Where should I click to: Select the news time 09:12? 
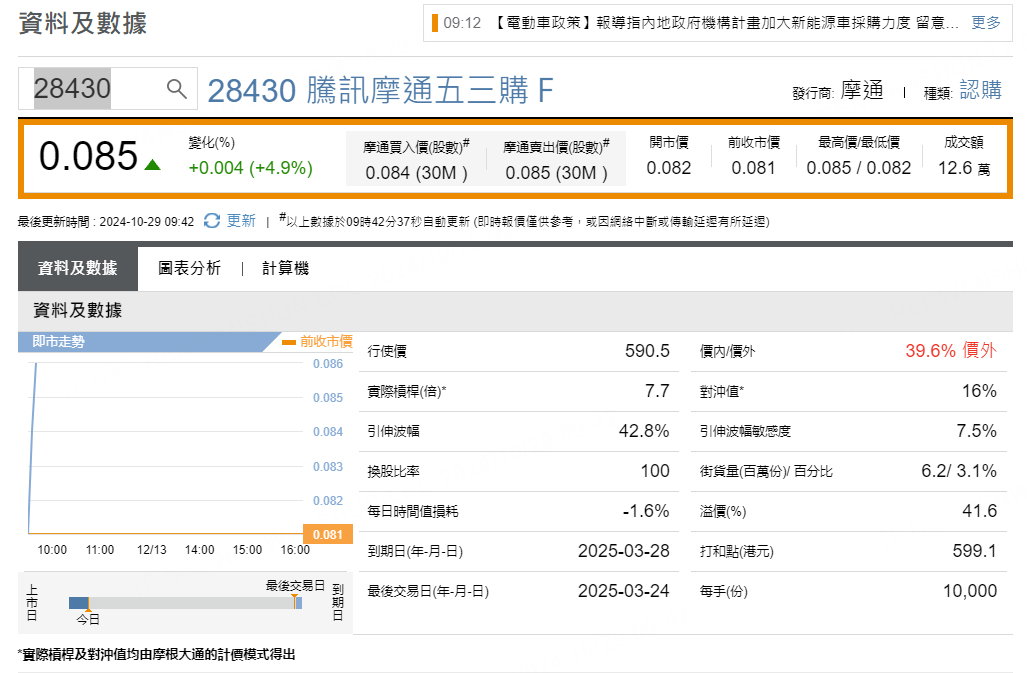pyautogui.click(x=462, y=23)
